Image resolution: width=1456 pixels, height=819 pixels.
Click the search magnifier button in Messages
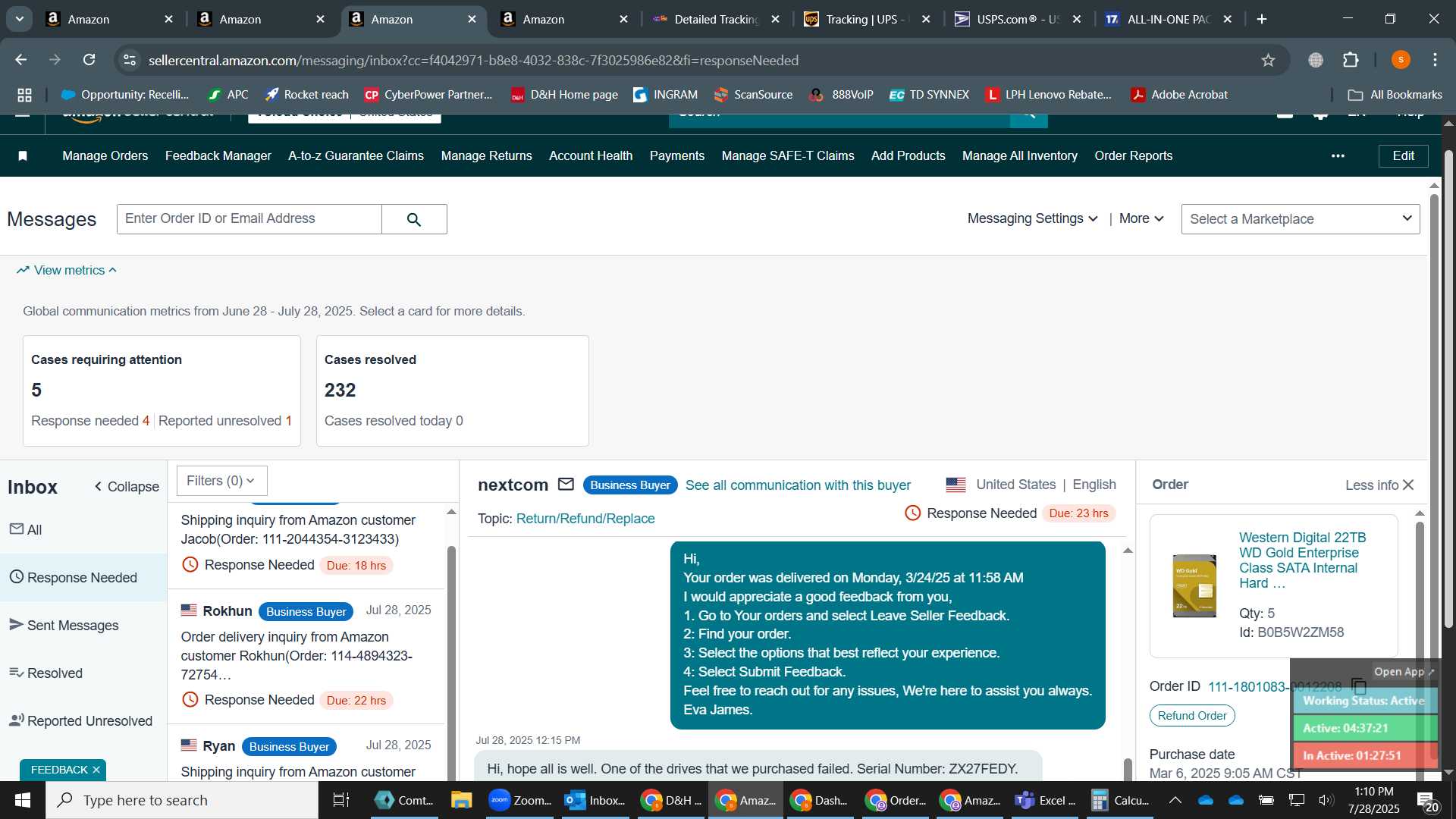point(414,219)
